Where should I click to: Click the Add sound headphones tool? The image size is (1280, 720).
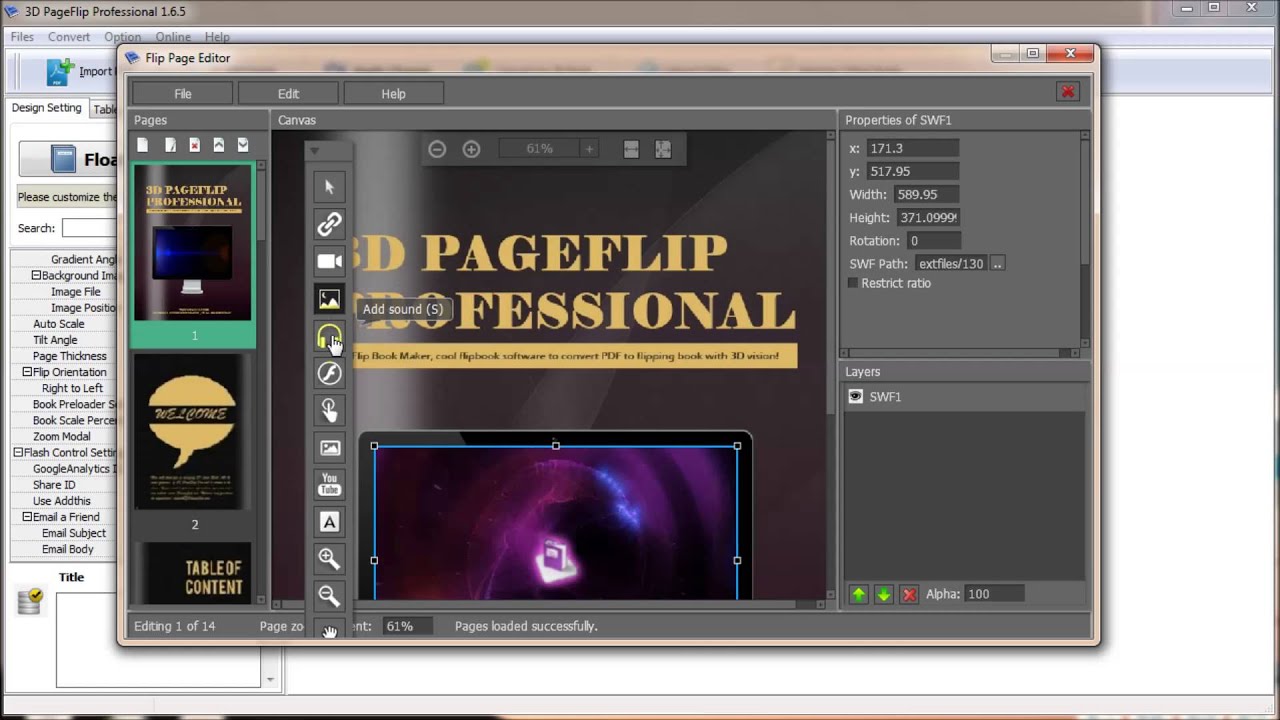click(x=329, y=336)
